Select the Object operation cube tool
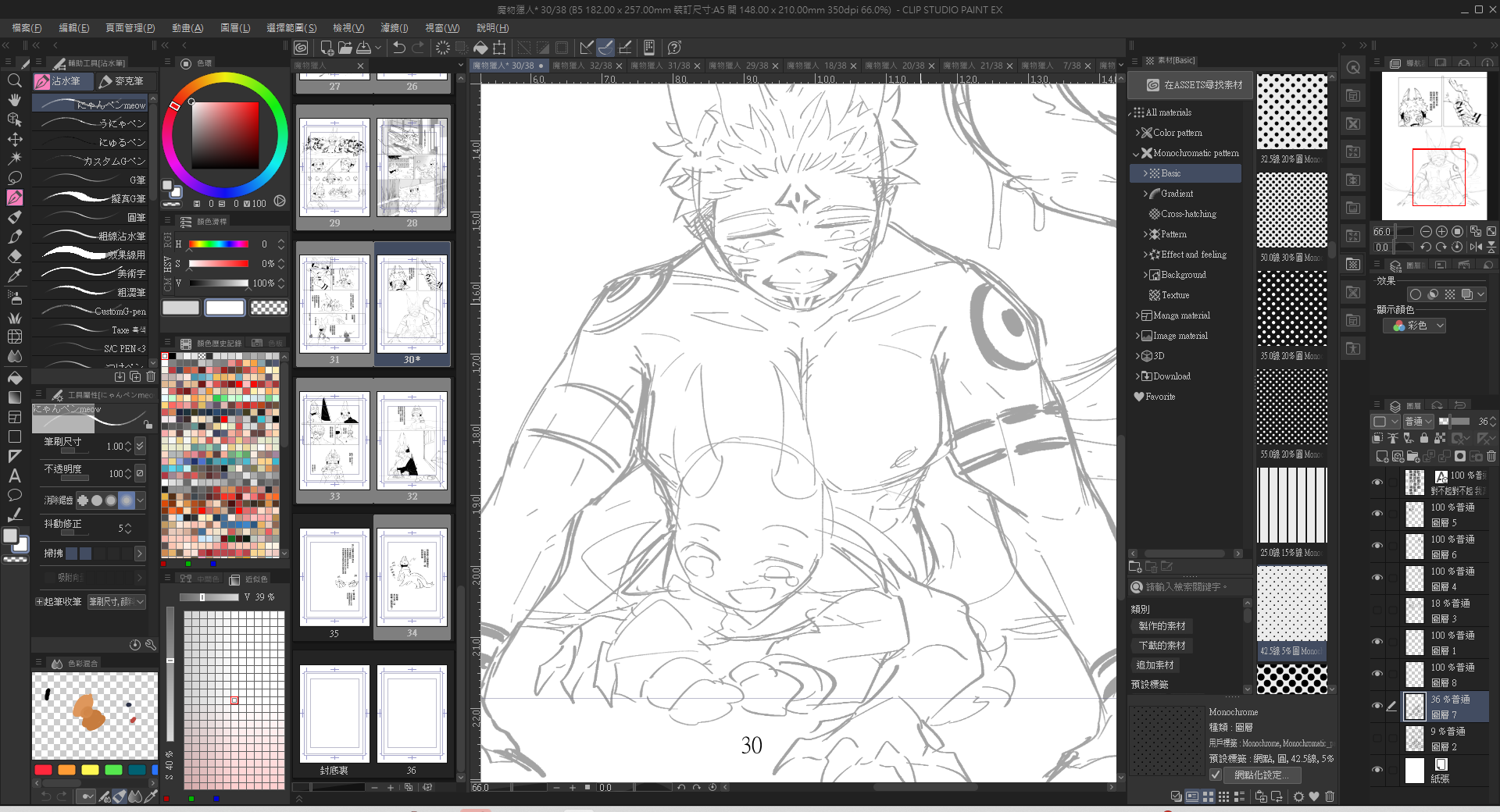The height and width of the screenshot is (812, 1500). pos(14,119)
